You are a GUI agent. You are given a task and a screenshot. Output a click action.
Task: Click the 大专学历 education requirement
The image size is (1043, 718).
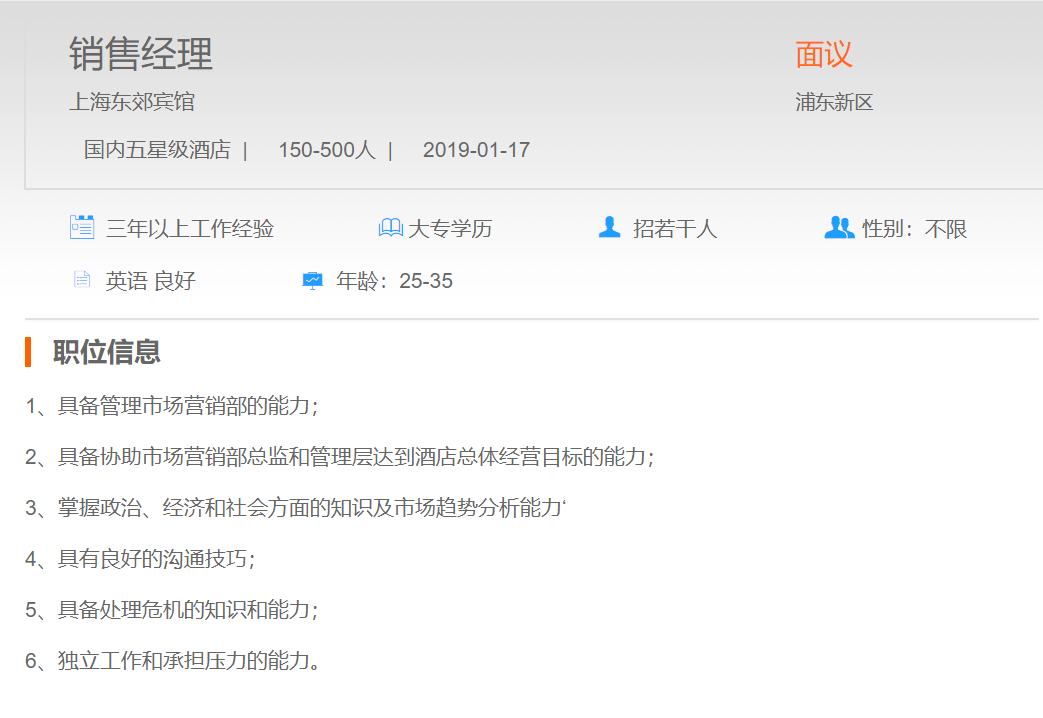(x=450, y=229)
